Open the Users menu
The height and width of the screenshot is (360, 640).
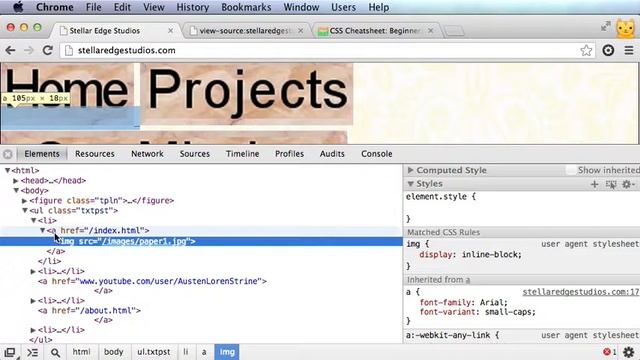pyautogui.click(x=343, y=7)
